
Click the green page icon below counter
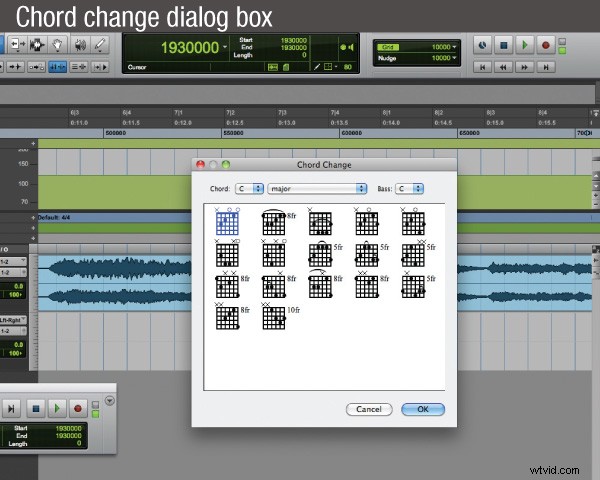[x=286, y=67]
